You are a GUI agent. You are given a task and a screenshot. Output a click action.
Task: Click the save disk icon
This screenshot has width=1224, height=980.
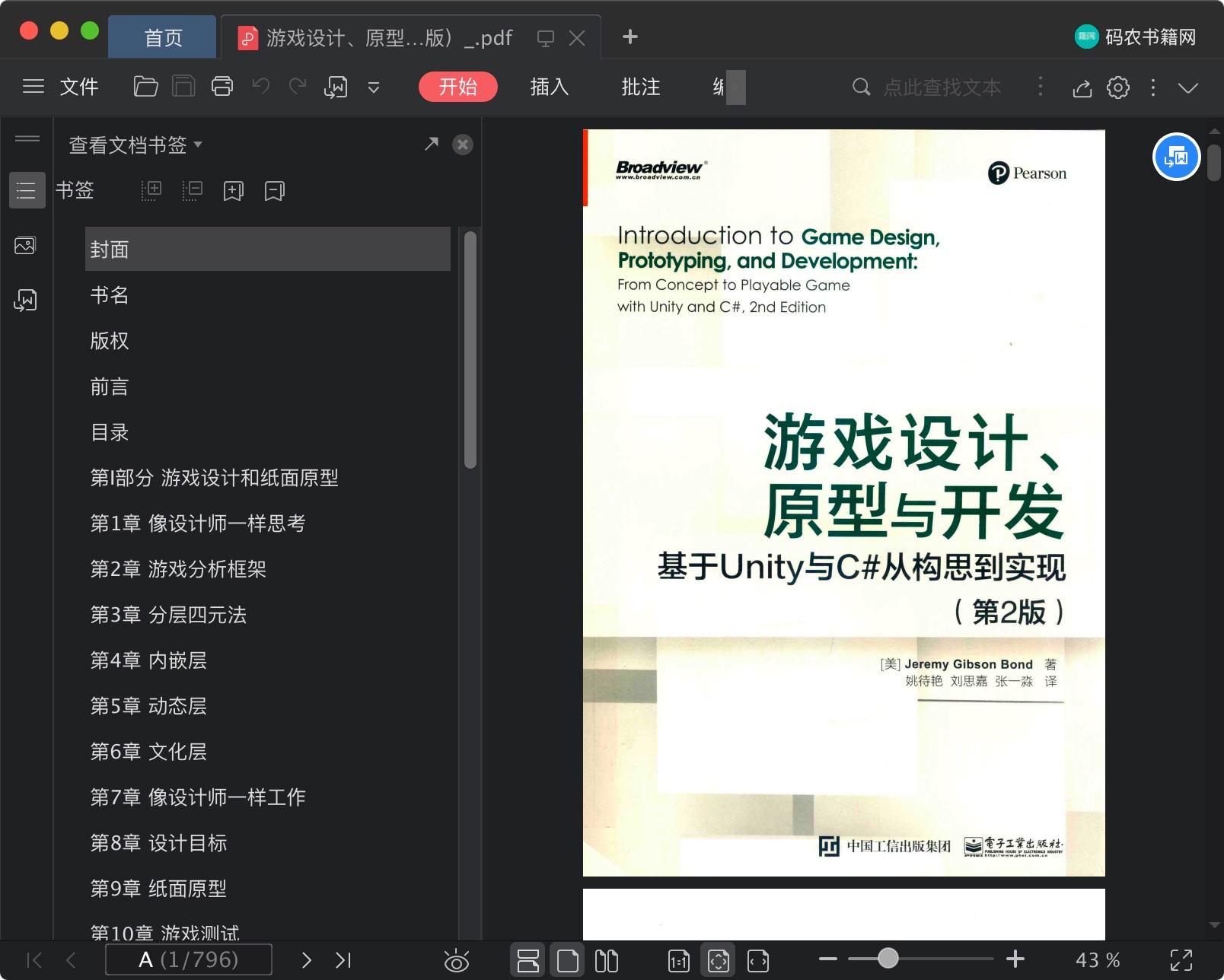point(183,87)
